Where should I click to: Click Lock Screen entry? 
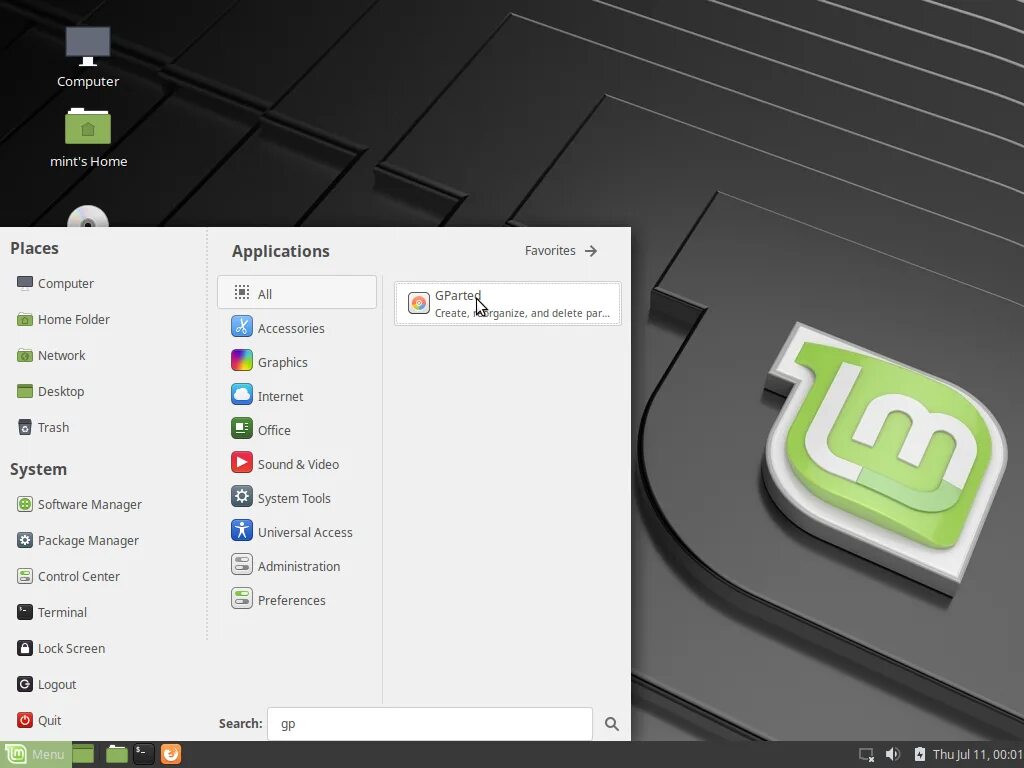pyautogui.click(x=61, y=648)
